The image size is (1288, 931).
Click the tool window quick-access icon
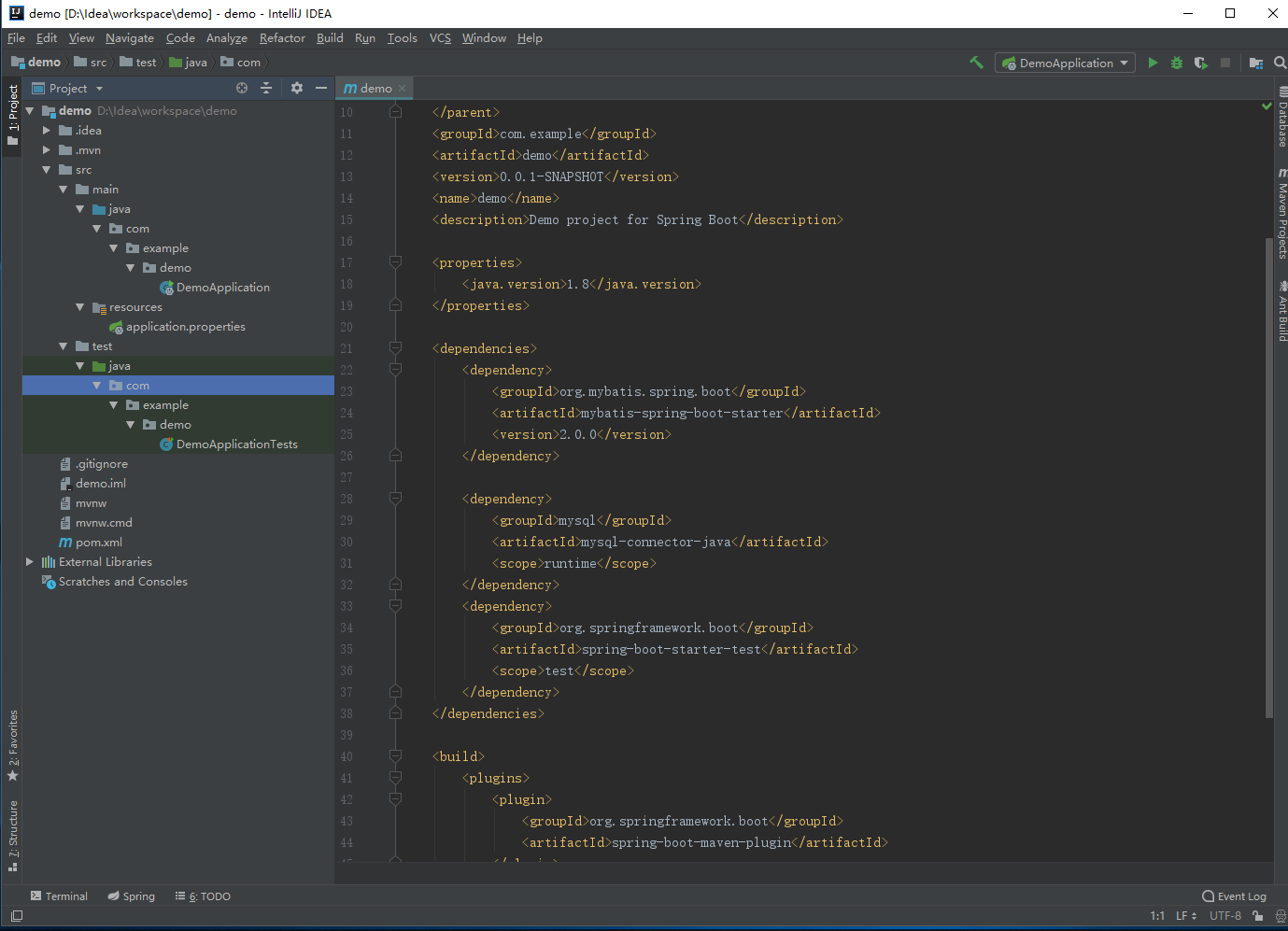click(x=16, y=916)
